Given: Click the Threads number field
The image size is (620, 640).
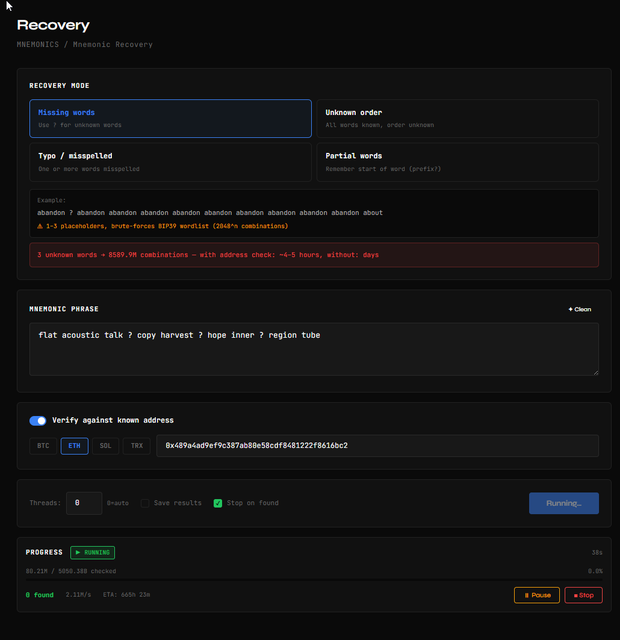Looking at the screenshot, I should (84, 503).
